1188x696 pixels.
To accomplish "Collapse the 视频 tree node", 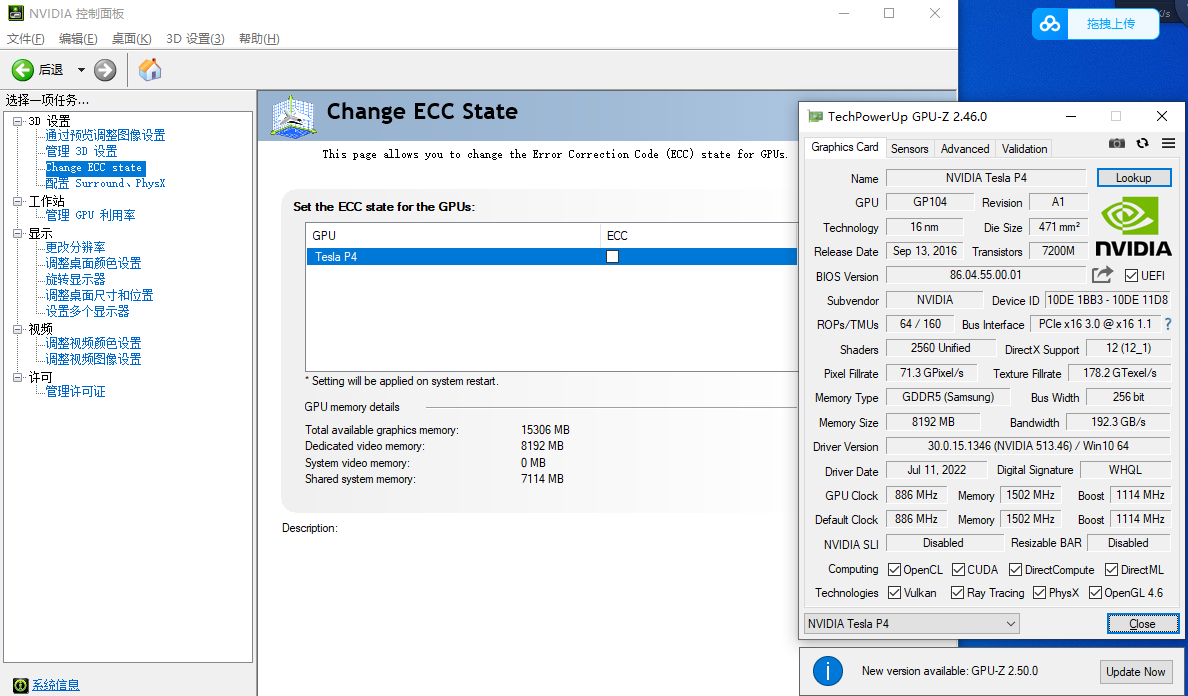I will pyautogui.click(x=17, y=329).
